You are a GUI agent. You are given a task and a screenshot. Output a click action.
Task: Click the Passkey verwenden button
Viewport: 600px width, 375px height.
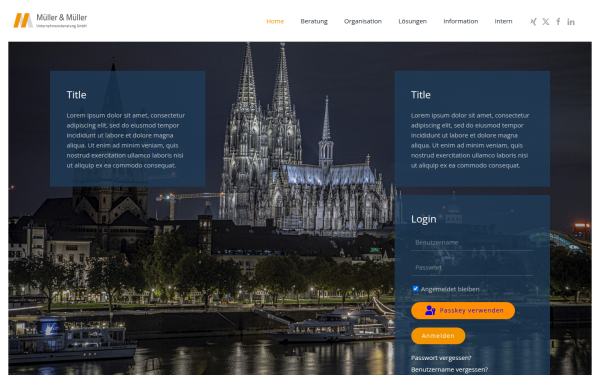[x=463, y=310]
